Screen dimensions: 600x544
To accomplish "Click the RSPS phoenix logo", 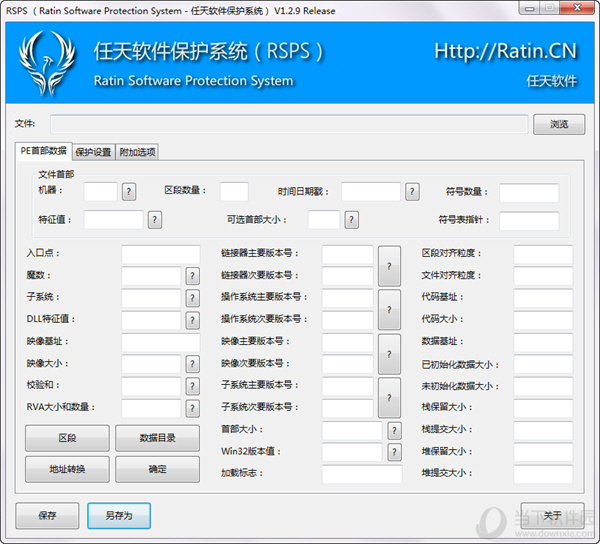I will point(47,63).
